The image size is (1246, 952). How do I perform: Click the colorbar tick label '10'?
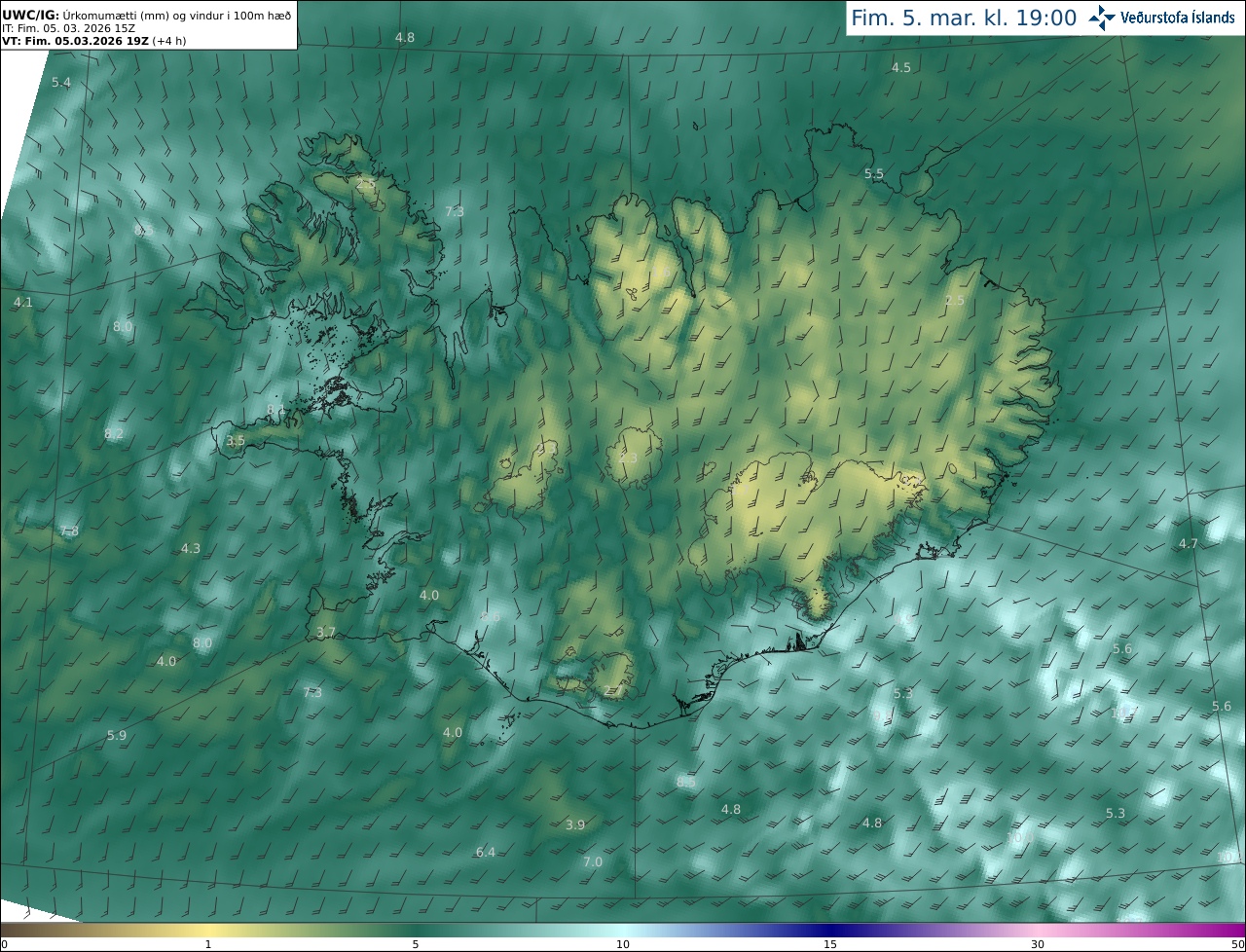point(623,944)
